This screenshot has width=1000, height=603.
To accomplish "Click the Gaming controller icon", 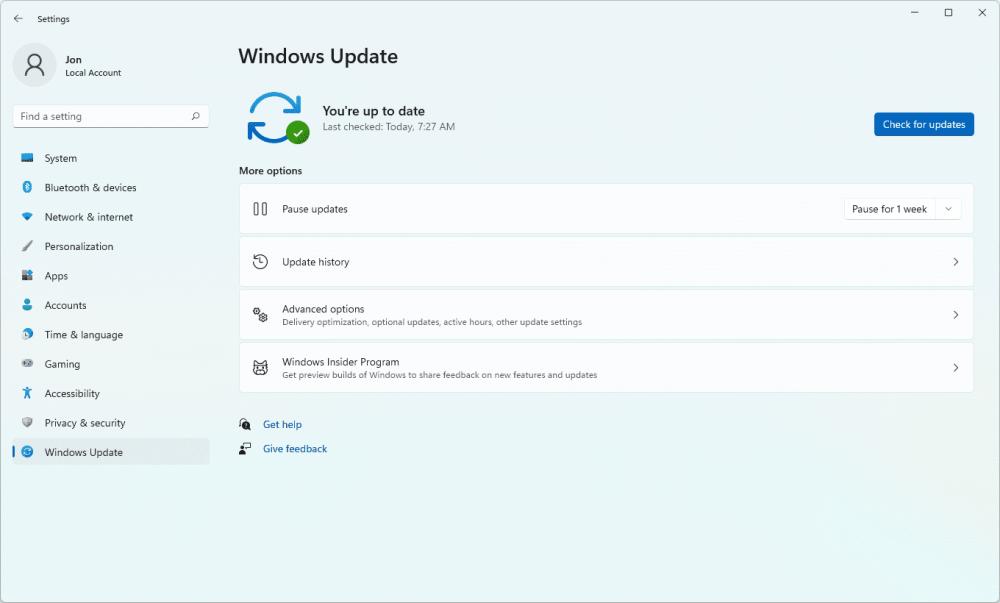I will [27, 363].
